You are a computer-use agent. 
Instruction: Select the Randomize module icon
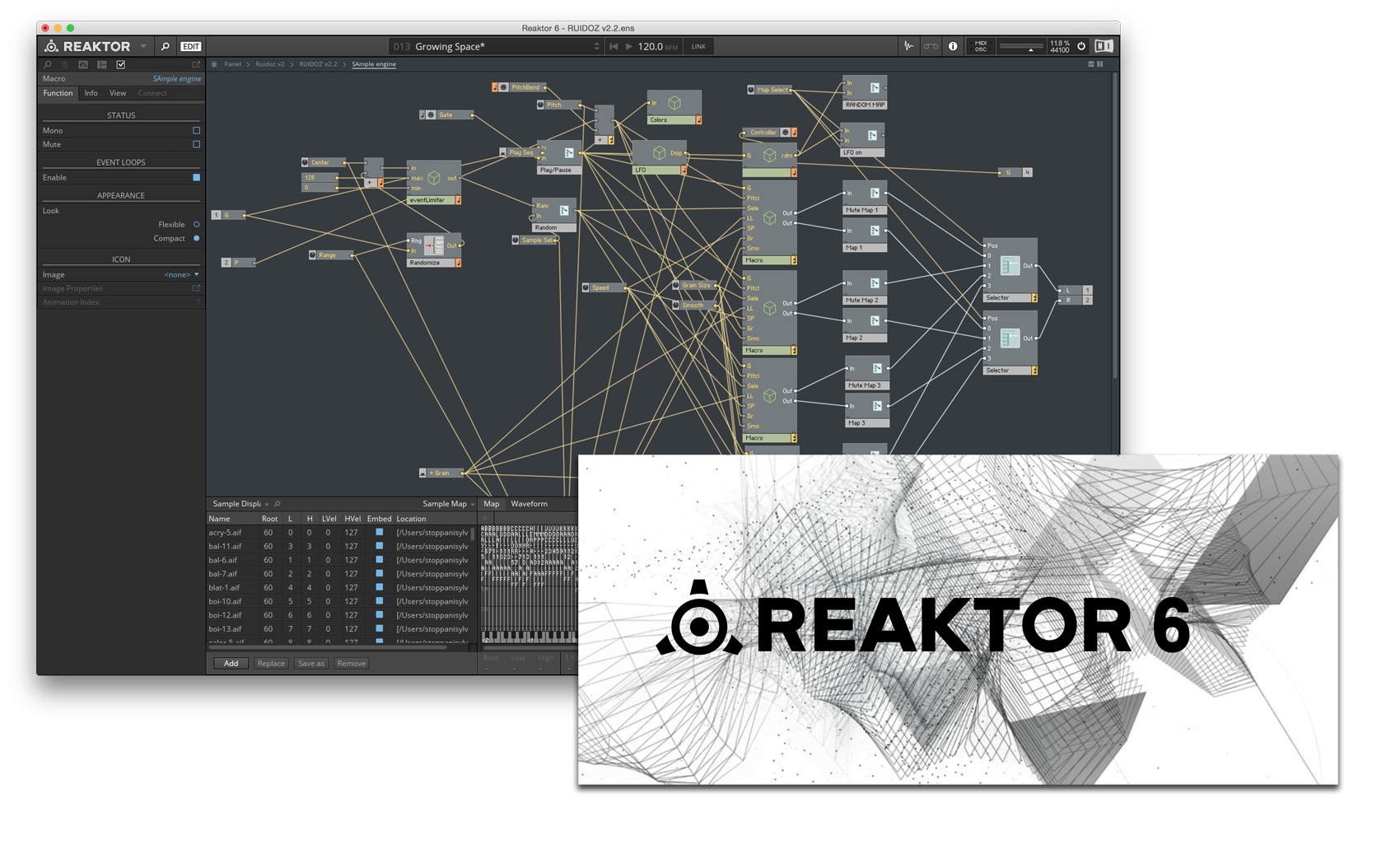coord(434,245)
